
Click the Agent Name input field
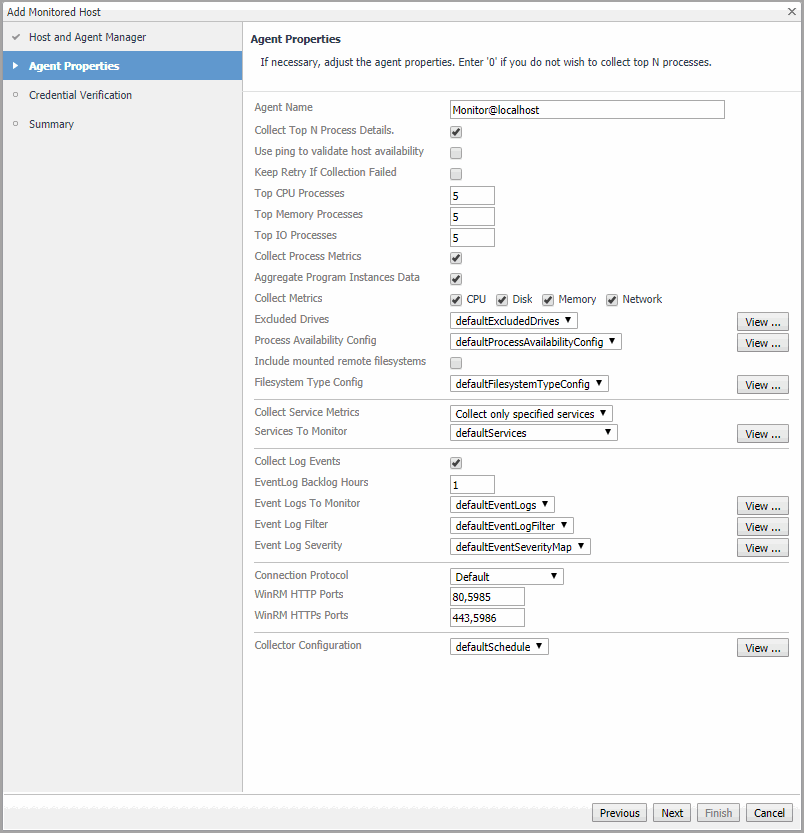[587, 110]
